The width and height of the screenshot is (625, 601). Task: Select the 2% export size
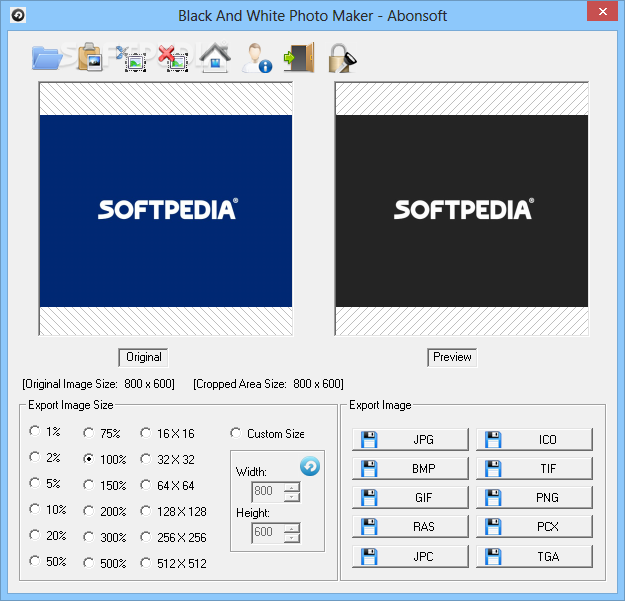coord(45,457)
